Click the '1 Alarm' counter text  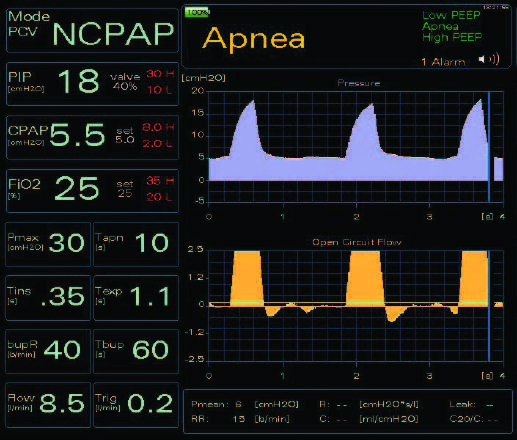[443, 62]
